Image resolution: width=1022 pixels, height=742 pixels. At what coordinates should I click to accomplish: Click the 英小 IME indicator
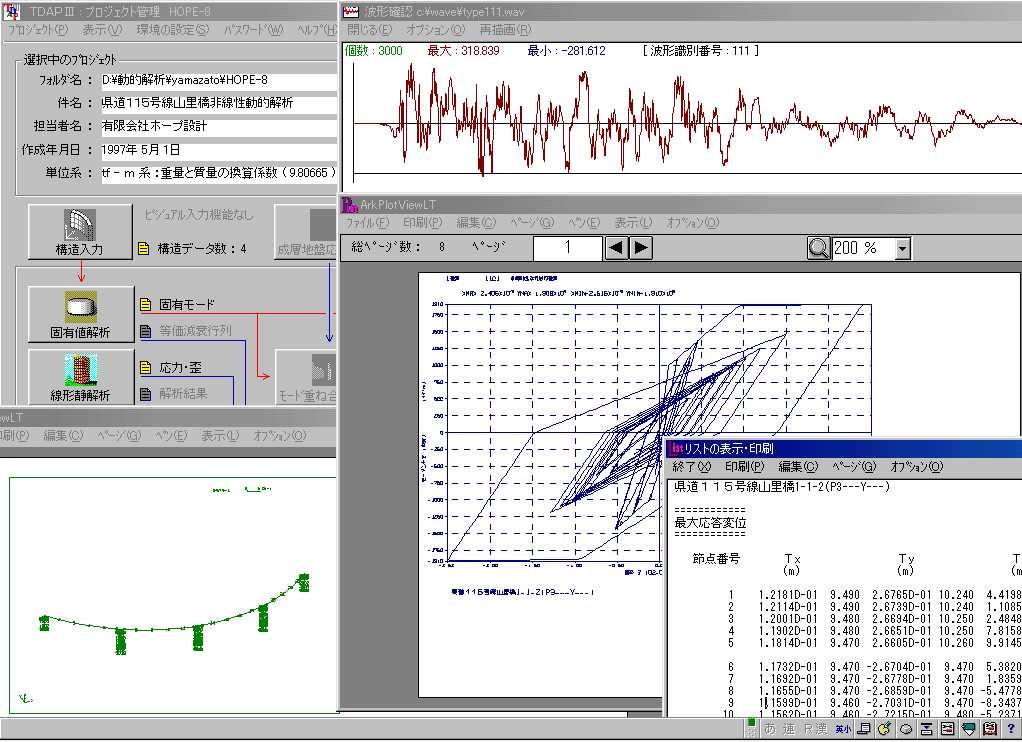(x=843, y=729)
